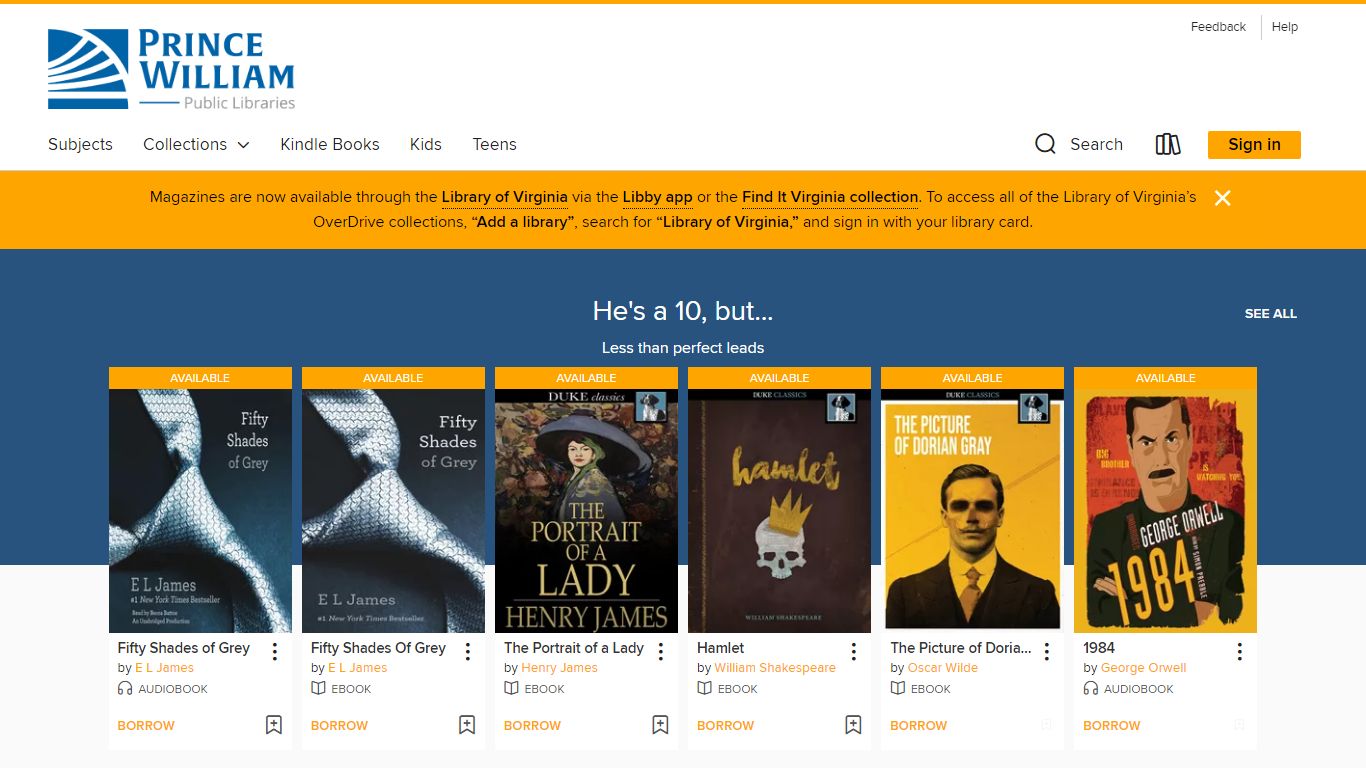
Task: Open The Picture of Doria... title link
Action: point(961,648)
